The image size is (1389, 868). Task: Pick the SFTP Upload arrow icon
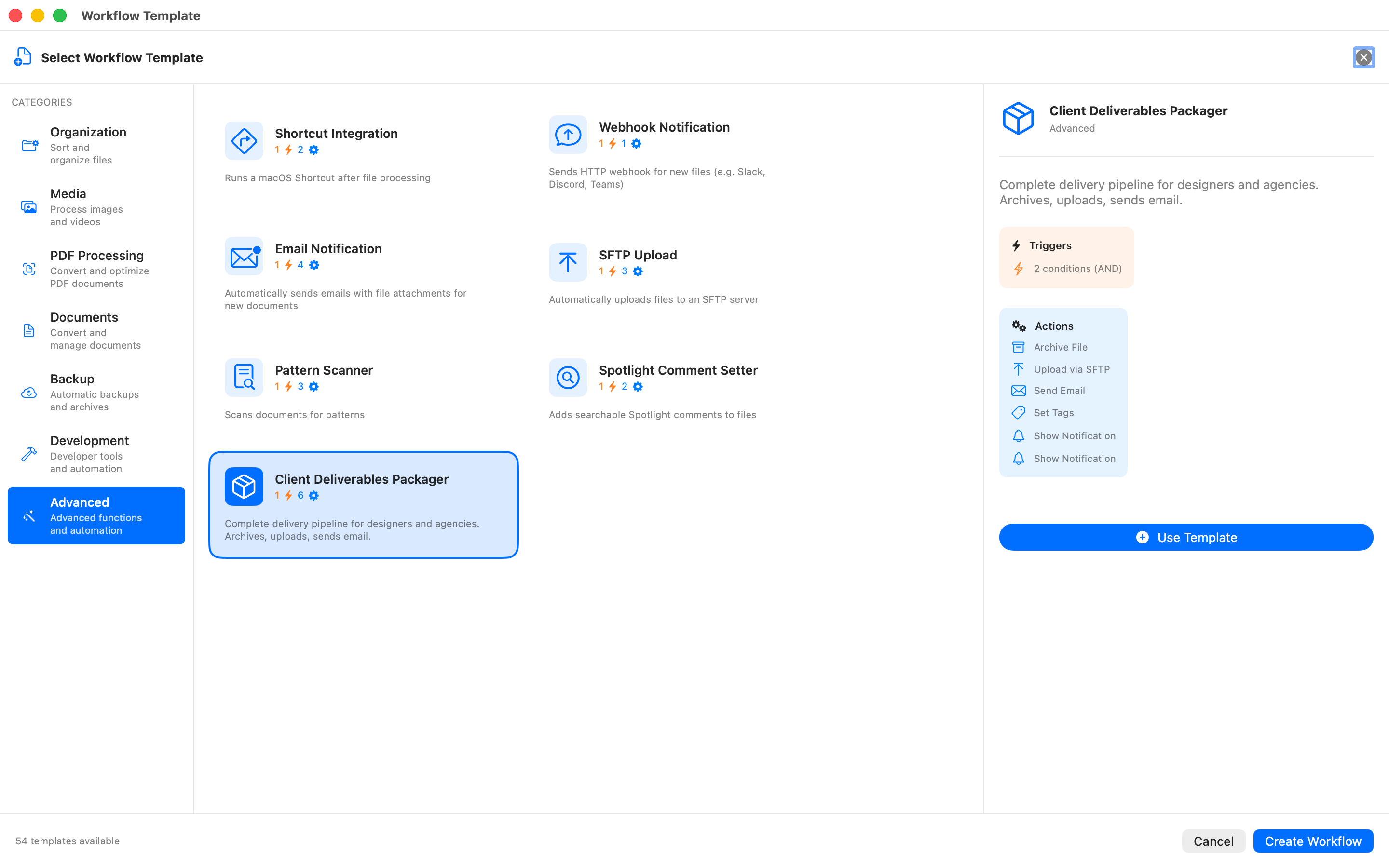tap(568, 262)
